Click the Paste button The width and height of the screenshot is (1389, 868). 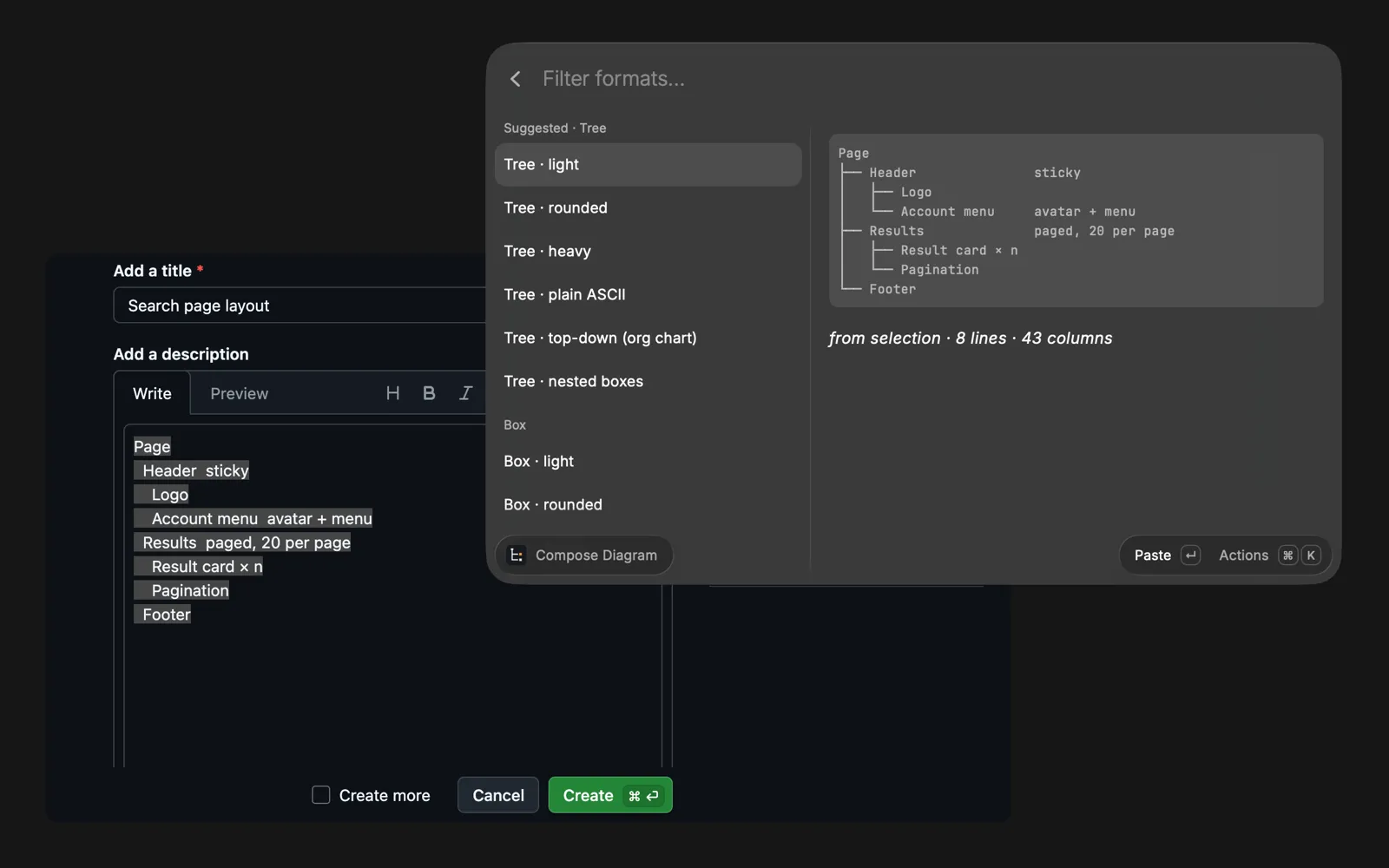pyautogui.click(x=1167, y=556)
